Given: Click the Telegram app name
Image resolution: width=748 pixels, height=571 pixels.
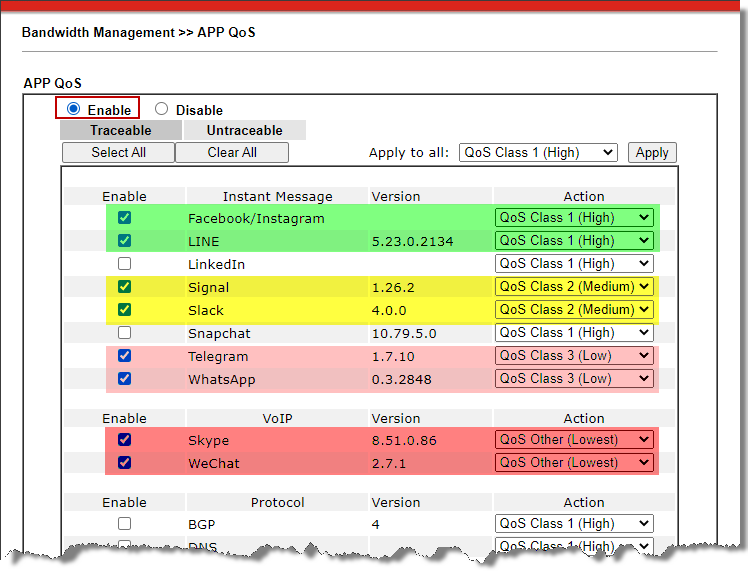Looking at the screenshot, I should point(218,356).
